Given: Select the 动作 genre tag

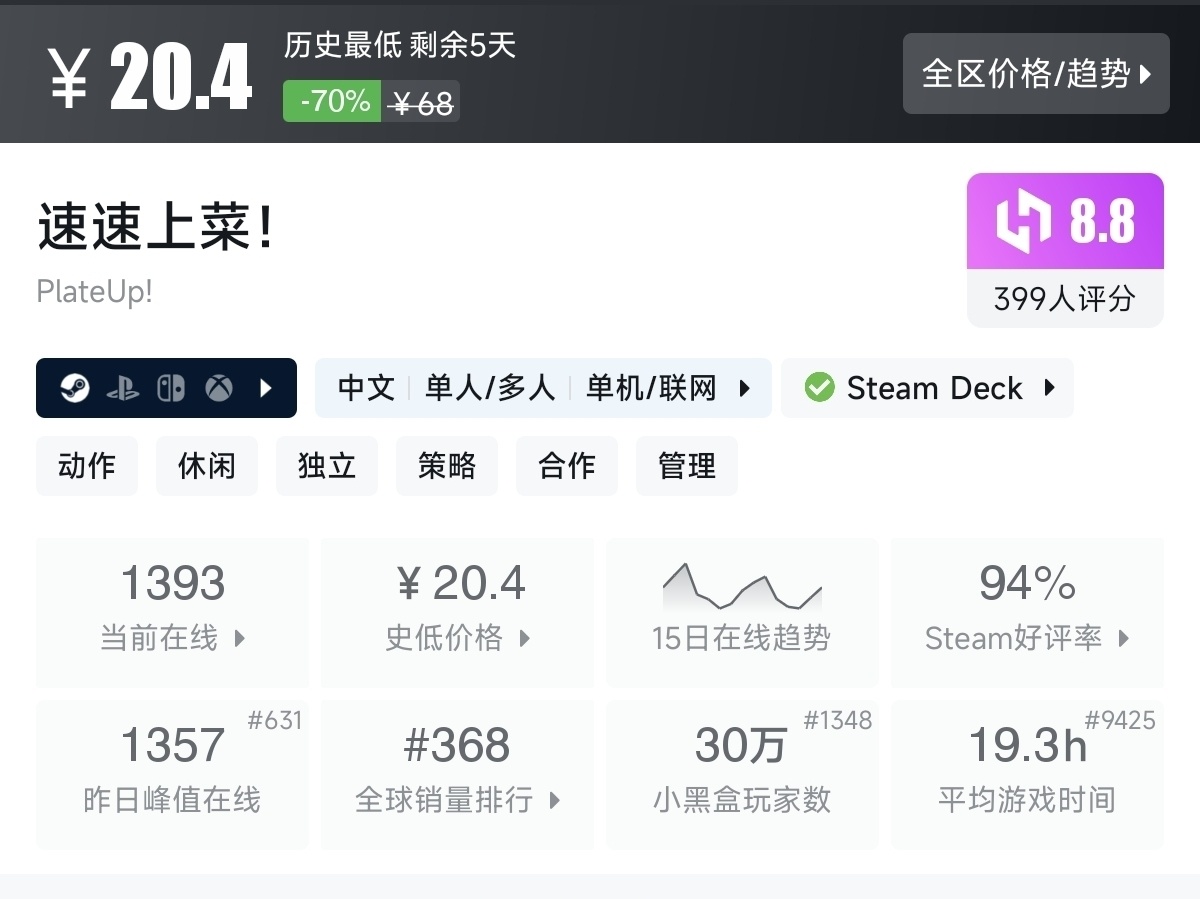Looking at the screenshot, I should [x=87, y=466].
